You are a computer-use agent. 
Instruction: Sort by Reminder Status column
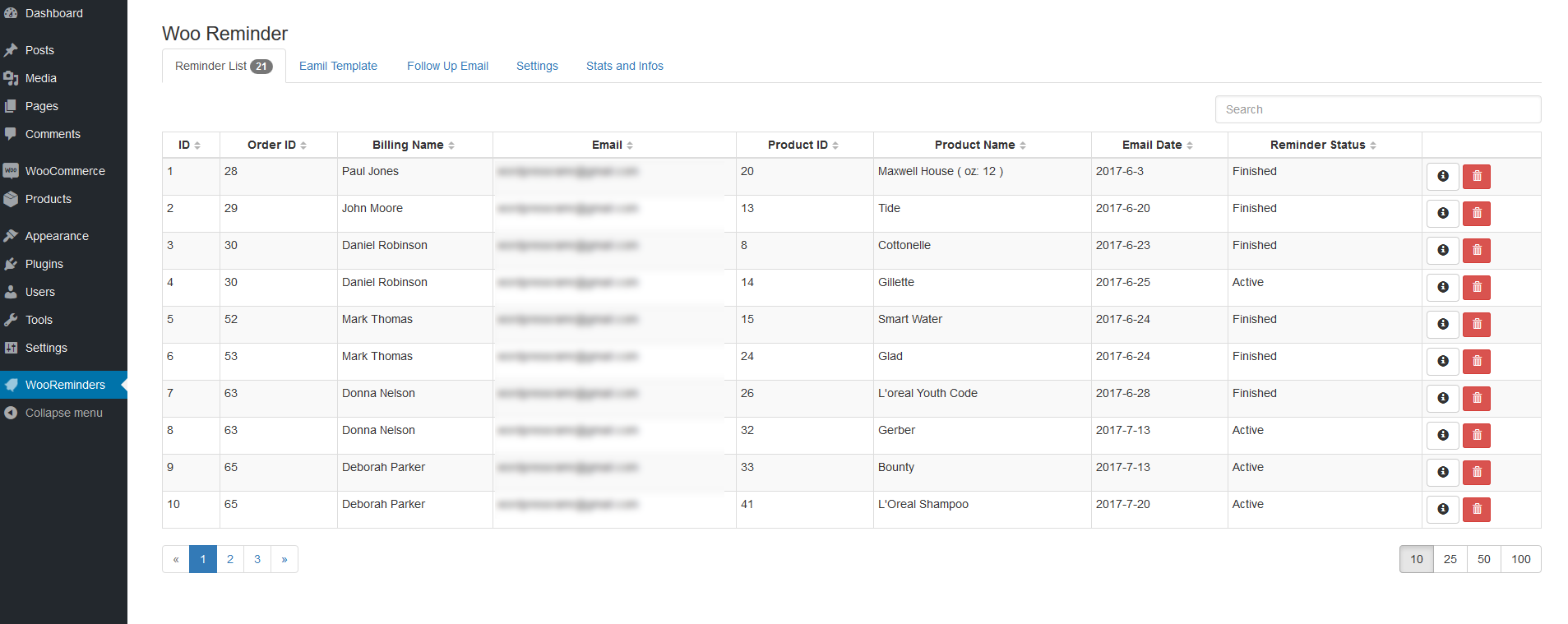(1323, 145)
